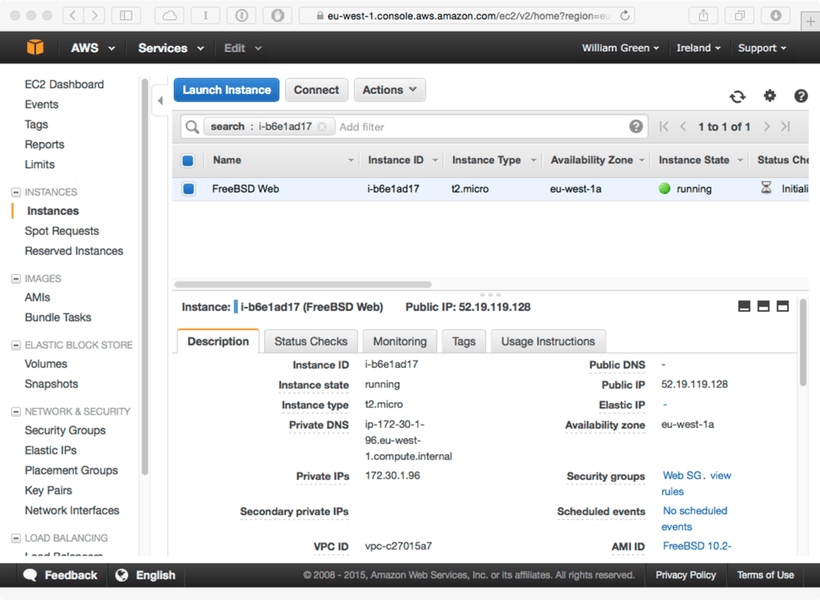Show all tabs in Safari
This screenshot has width=820, height=600.
point(739,16)
